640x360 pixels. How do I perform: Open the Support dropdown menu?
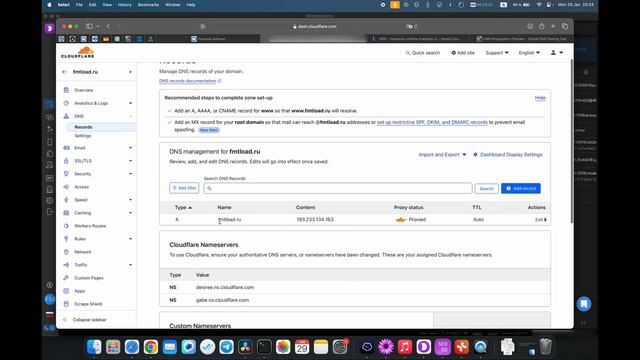497,53
